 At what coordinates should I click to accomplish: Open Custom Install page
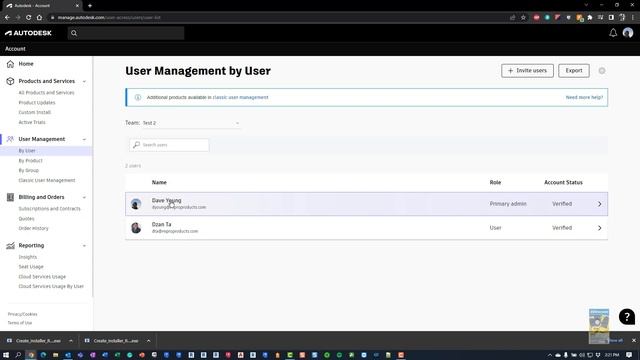pos(35,113)
